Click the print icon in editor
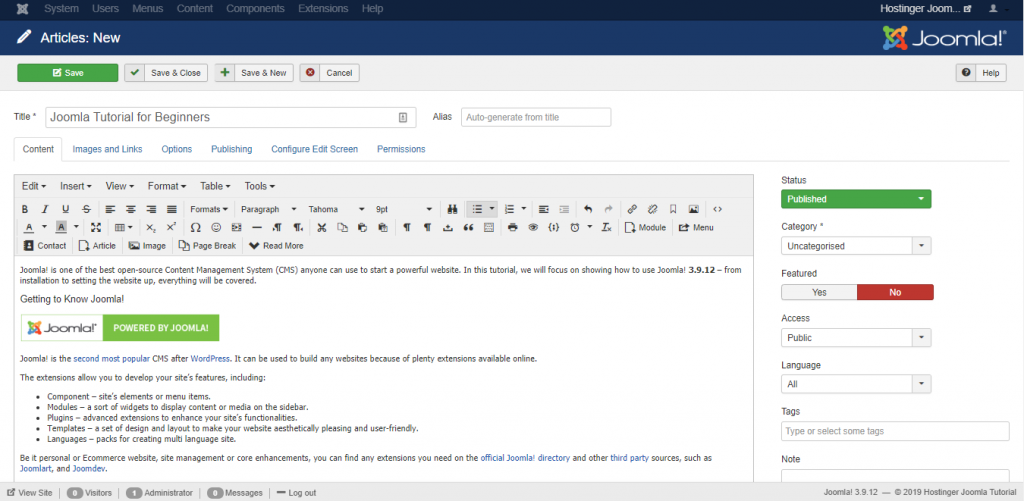Screen dimensions: 1024x501 point(513,227)
